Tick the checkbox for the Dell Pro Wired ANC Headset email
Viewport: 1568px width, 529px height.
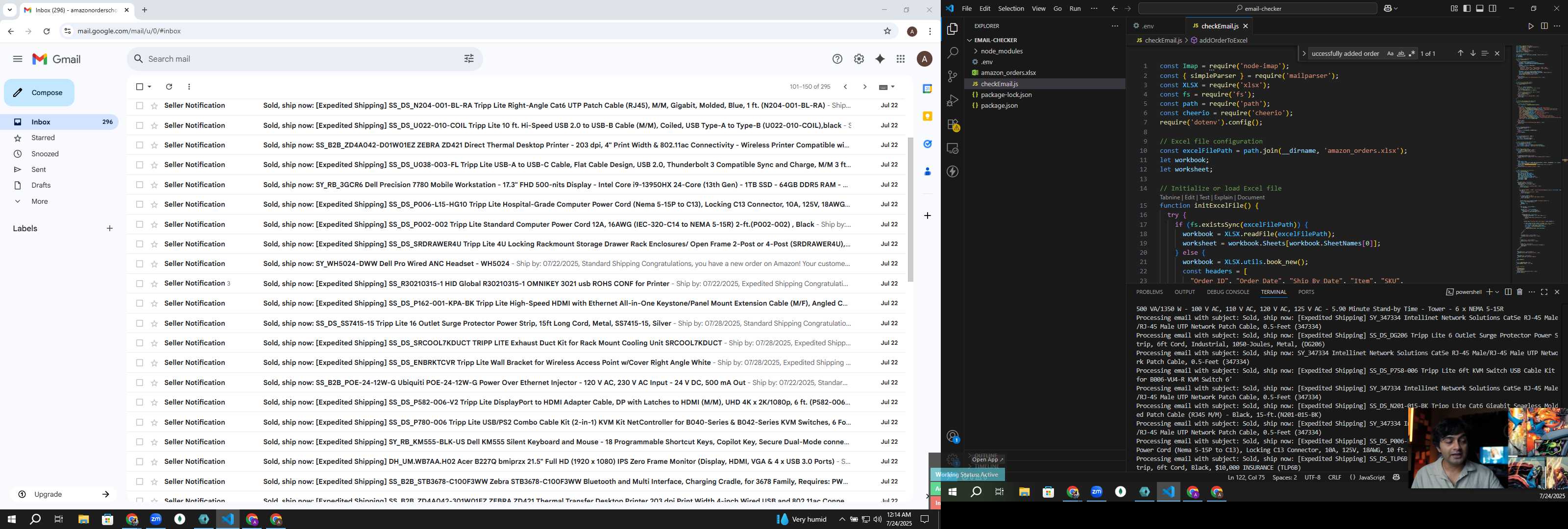coord(139,264)
